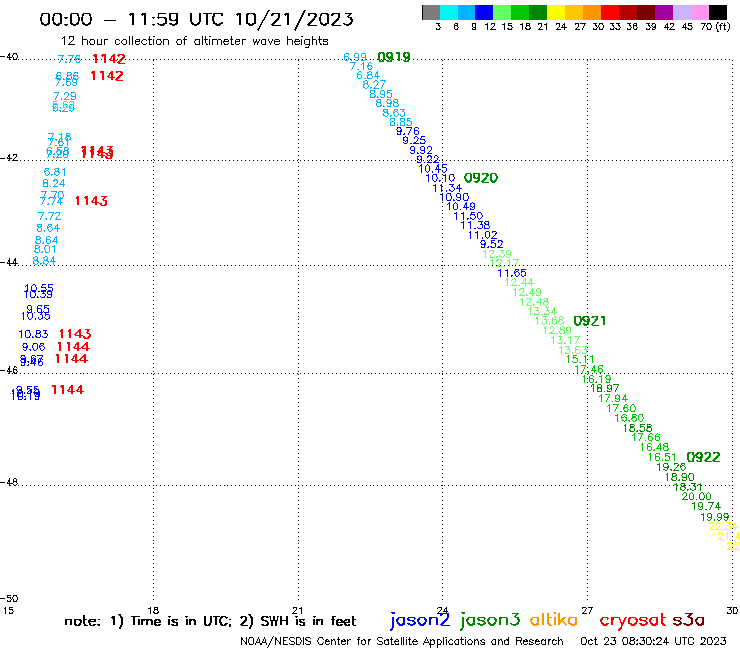Click the cyan swatch left of label 6
This screenshot has width=740, height=650.
coord(449,12)
